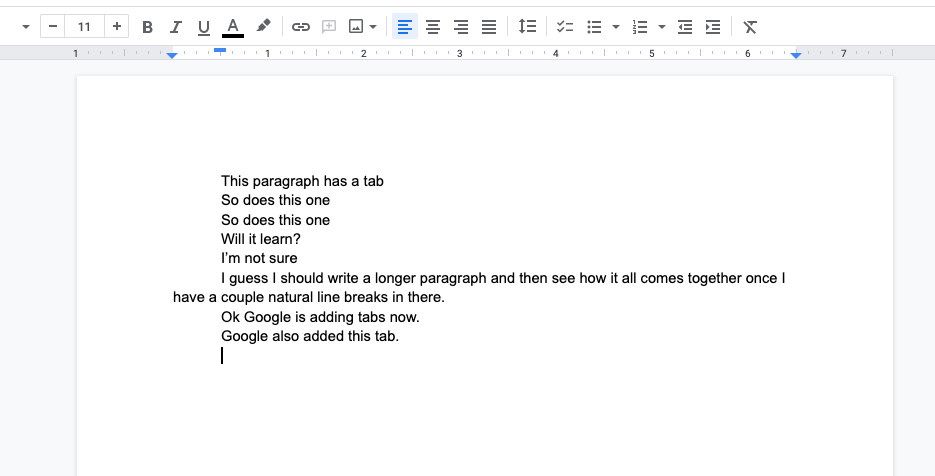This screenshot has height=476, width=935.
Task: Select left align
Action: coord(405,27)
